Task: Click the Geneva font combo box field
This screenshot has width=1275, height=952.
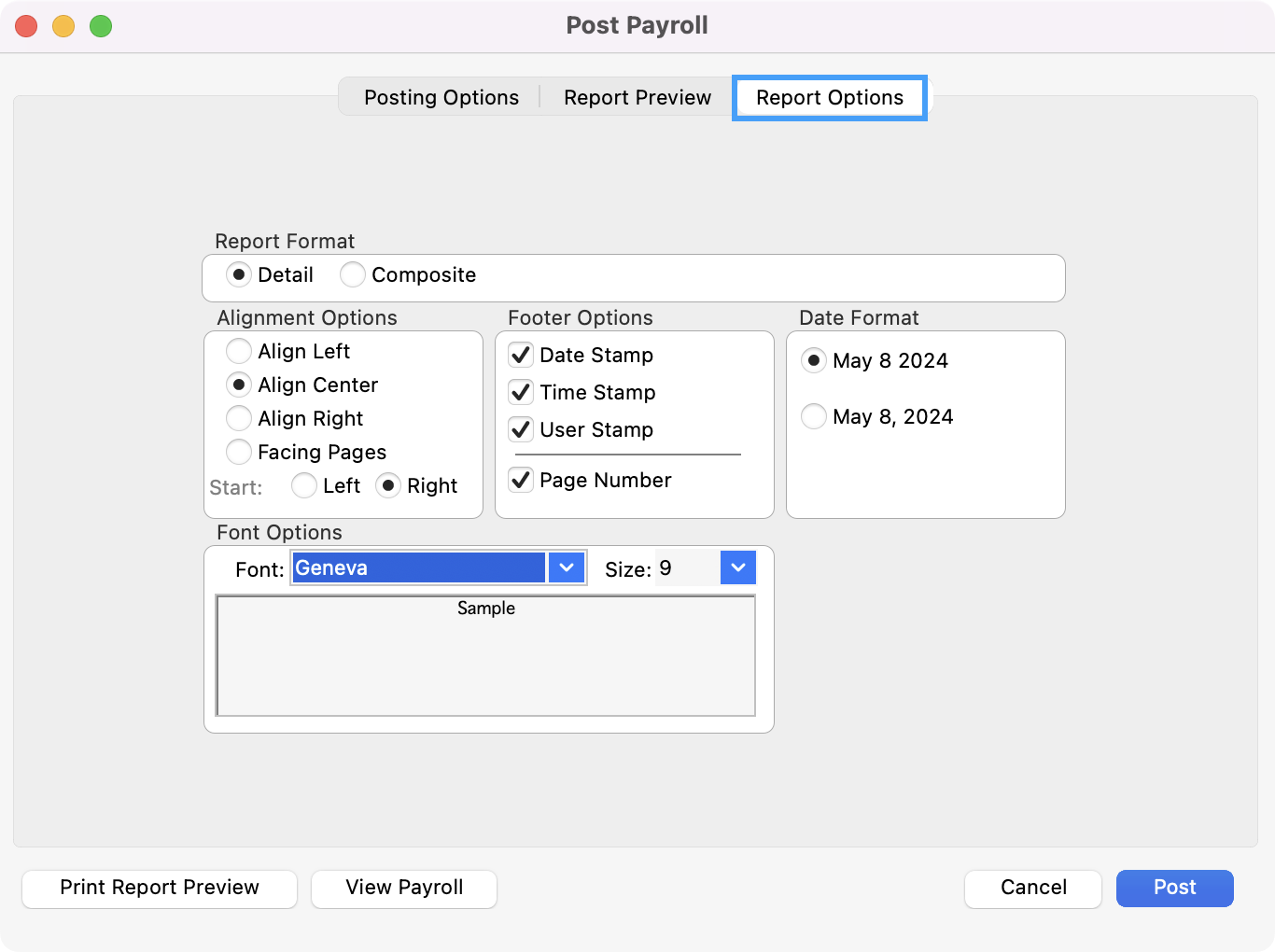Action: [x=418, y=567]
